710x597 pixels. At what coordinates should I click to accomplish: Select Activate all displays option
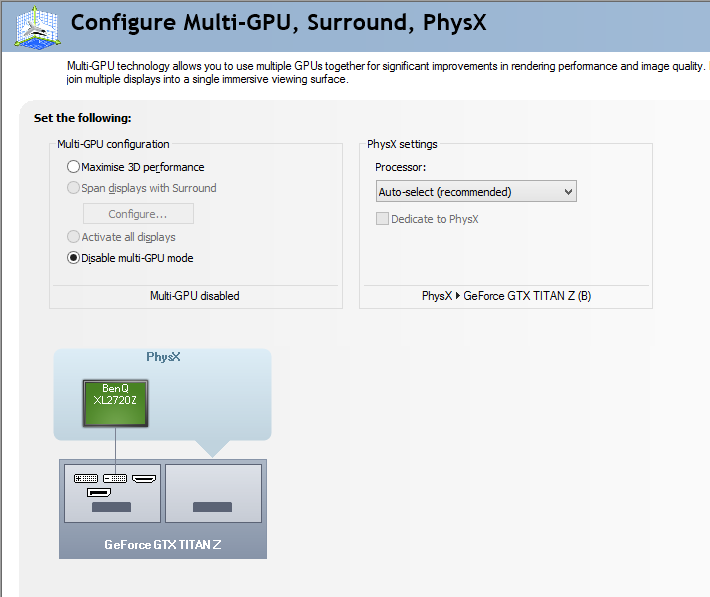tap(74, 237)
